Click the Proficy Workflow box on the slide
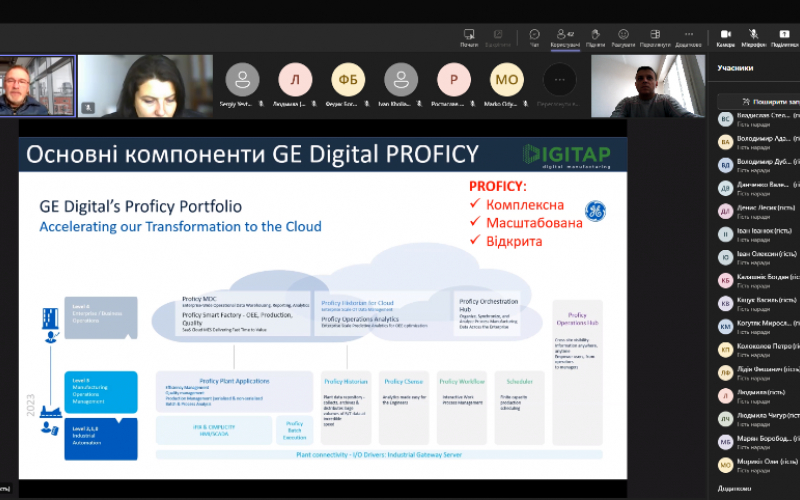This screenshot has width=800, height=500. coord(462,408)
